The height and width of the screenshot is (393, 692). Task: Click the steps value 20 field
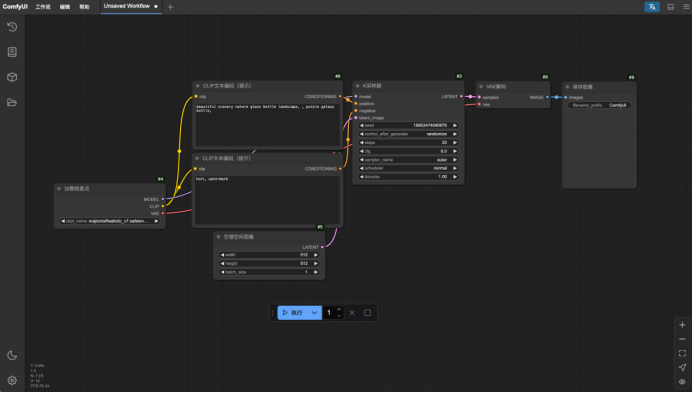pyautogui.click(x=408, y=143)
